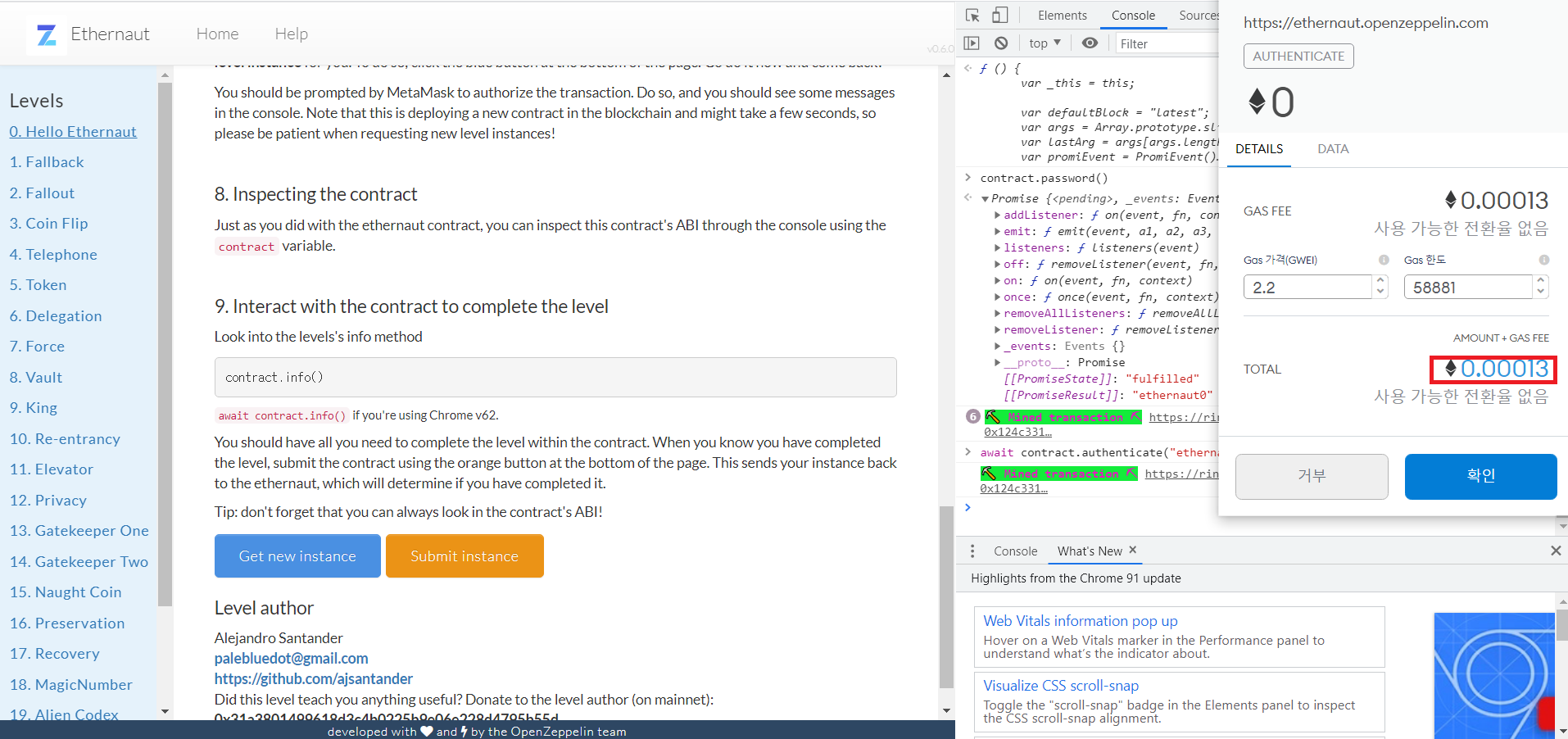1568x739 pixels.
Task: Confirm the transaction with 확인 button
Action: [1480, 476]
